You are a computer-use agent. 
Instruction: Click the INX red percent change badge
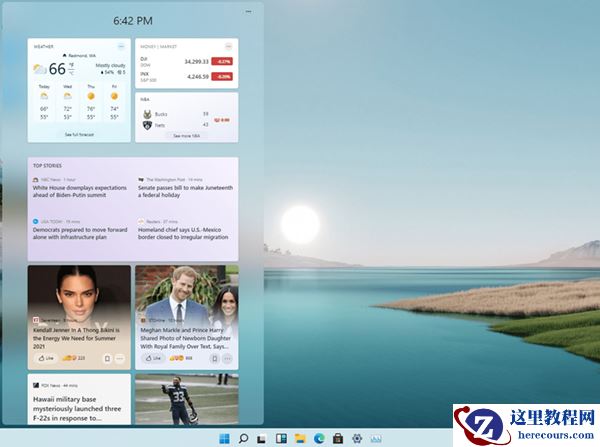222,77
